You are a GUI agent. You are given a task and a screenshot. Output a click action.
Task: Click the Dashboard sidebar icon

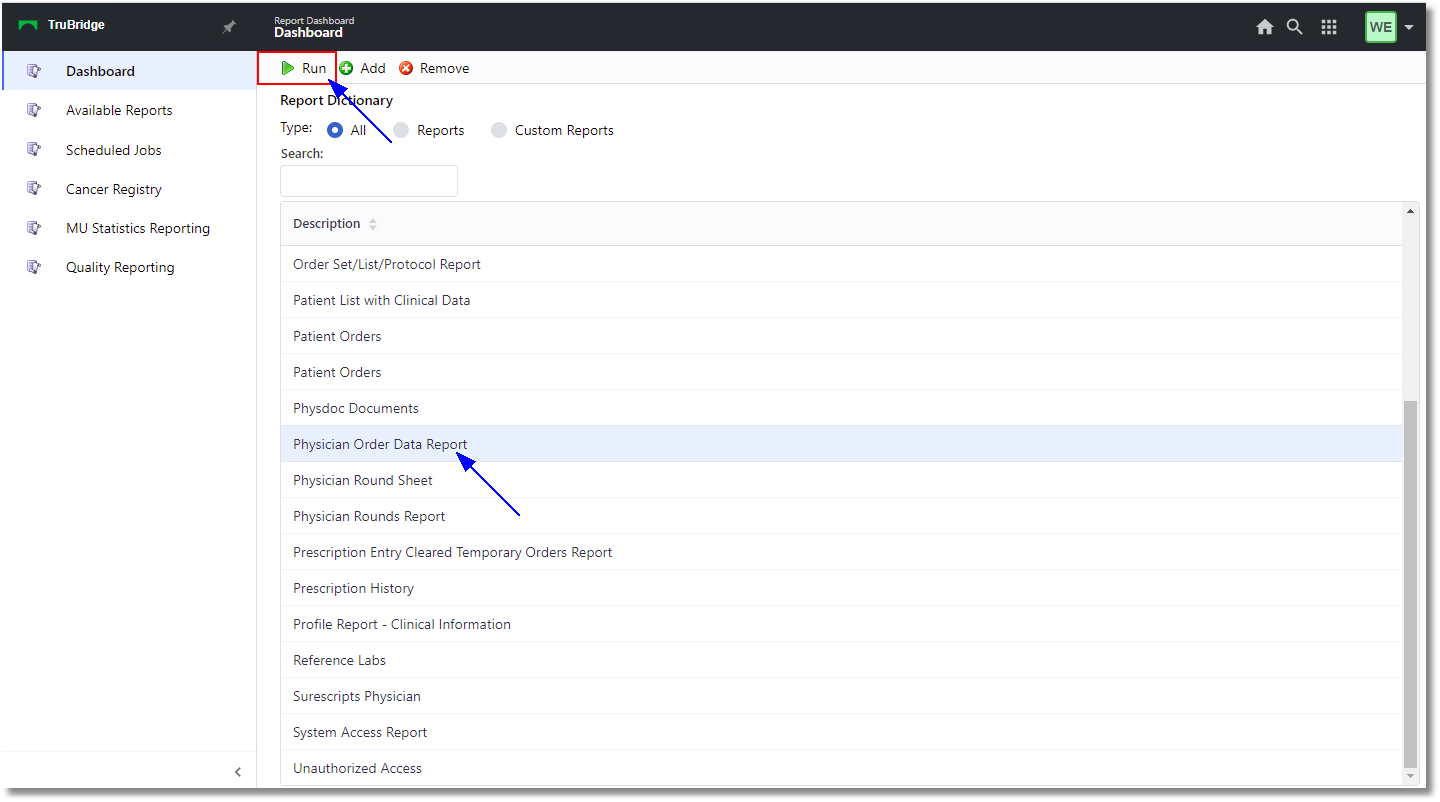[x=34, y=71]
